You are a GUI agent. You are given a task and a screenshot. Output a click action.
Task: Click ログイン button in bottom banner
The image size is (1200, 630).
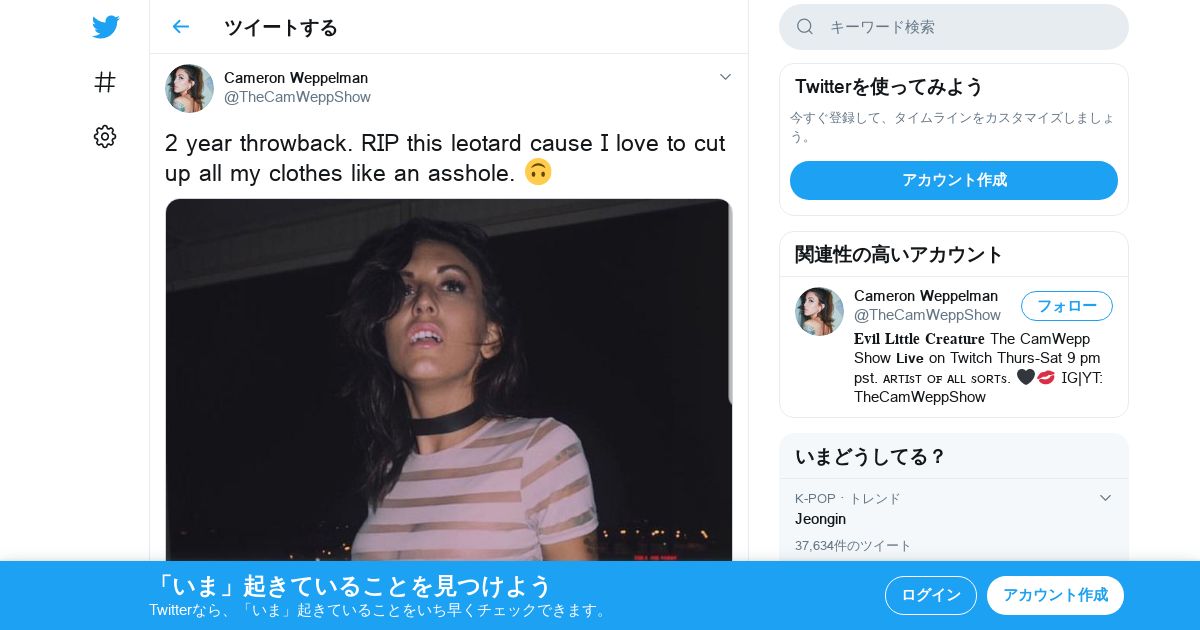tap(931, 595)
